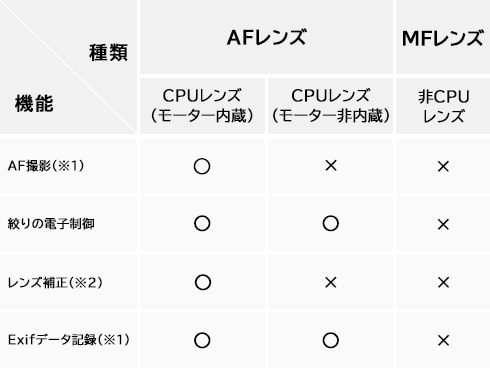Click cross icon for AF撮影 non-CPU lens
490x368 pixels.
(x=443, y=166)
